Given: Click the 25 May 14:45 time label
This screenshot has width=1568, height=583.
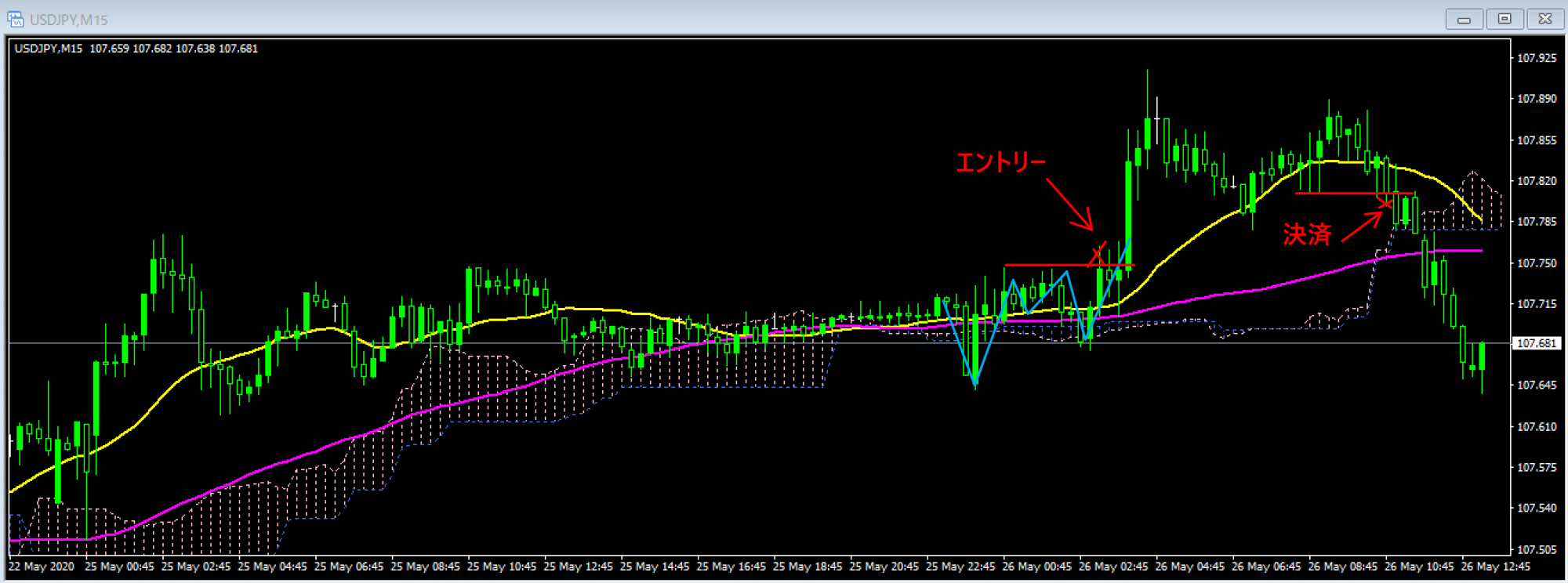Looking at the screenshot, I should [x=655, y=567].
